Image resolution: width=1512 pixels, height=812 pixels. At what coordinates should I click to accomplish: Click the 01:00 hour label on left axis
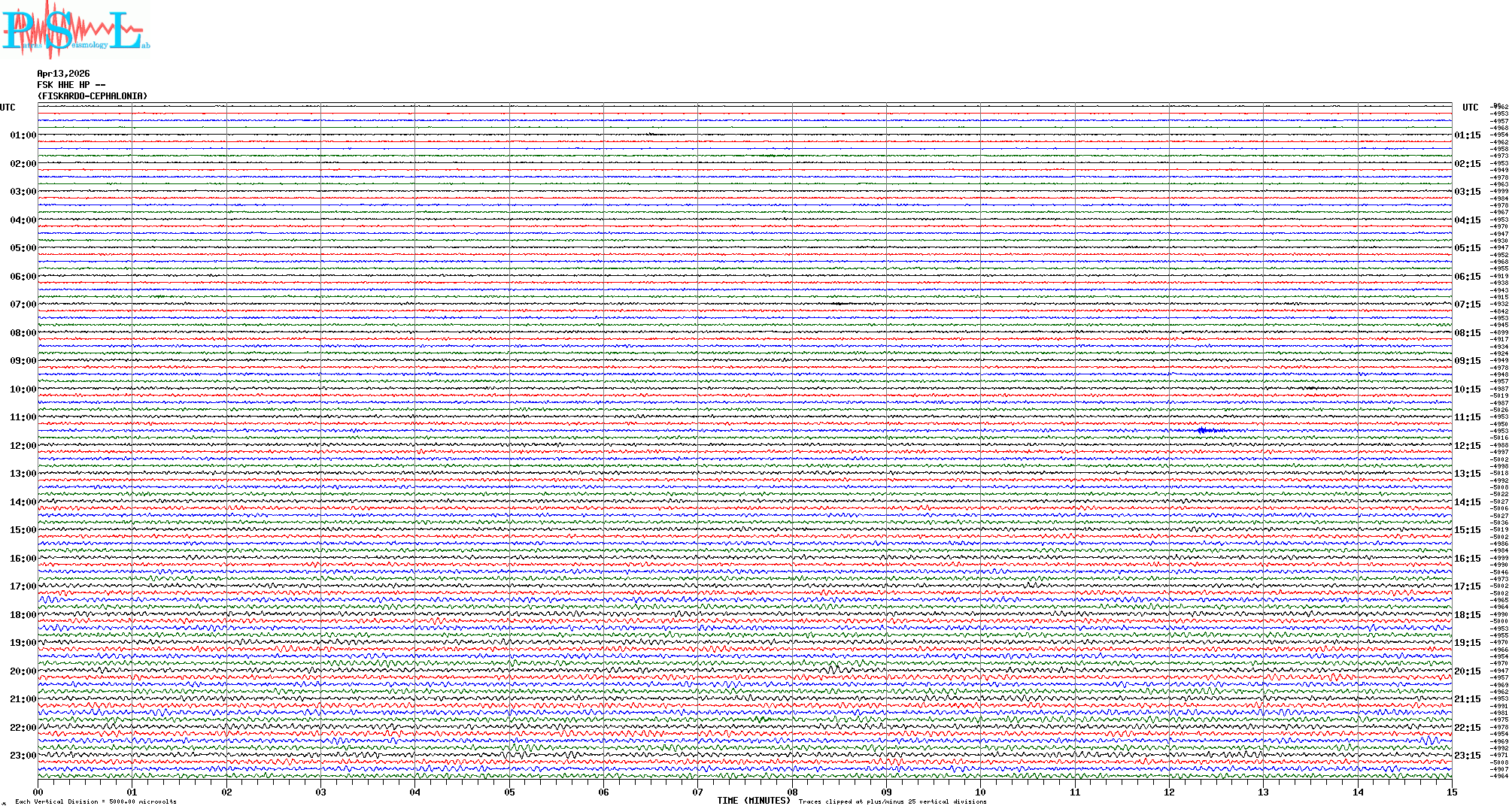click(x=23, y=135)
